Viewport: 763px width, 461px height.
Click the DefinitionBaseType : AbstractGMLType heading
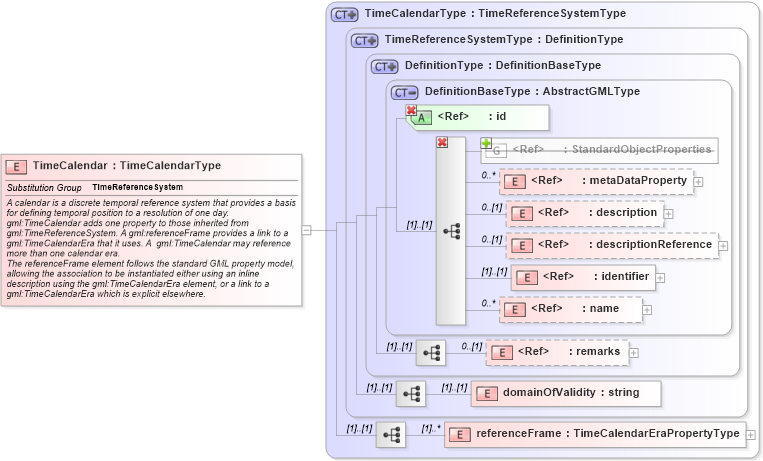point(532,92)
